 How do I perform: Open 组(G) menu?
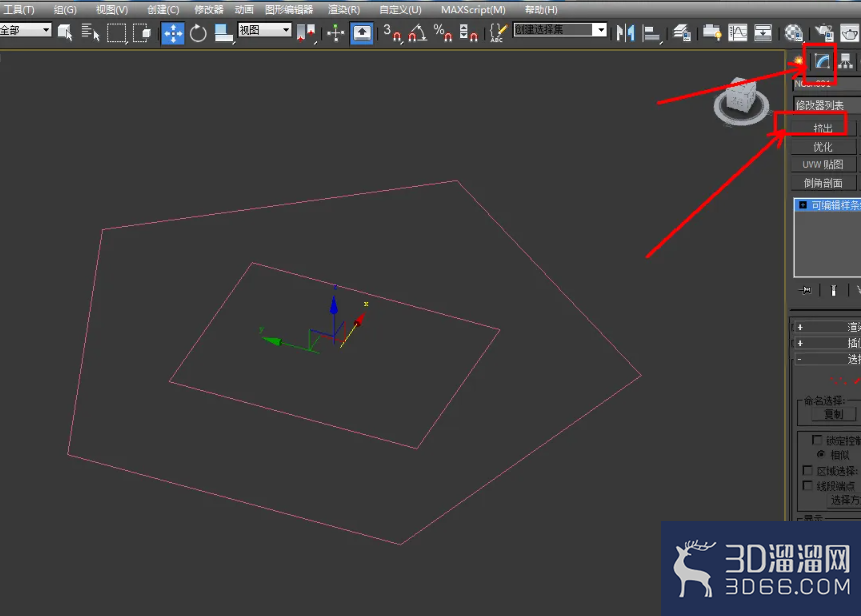click(65, 10)
